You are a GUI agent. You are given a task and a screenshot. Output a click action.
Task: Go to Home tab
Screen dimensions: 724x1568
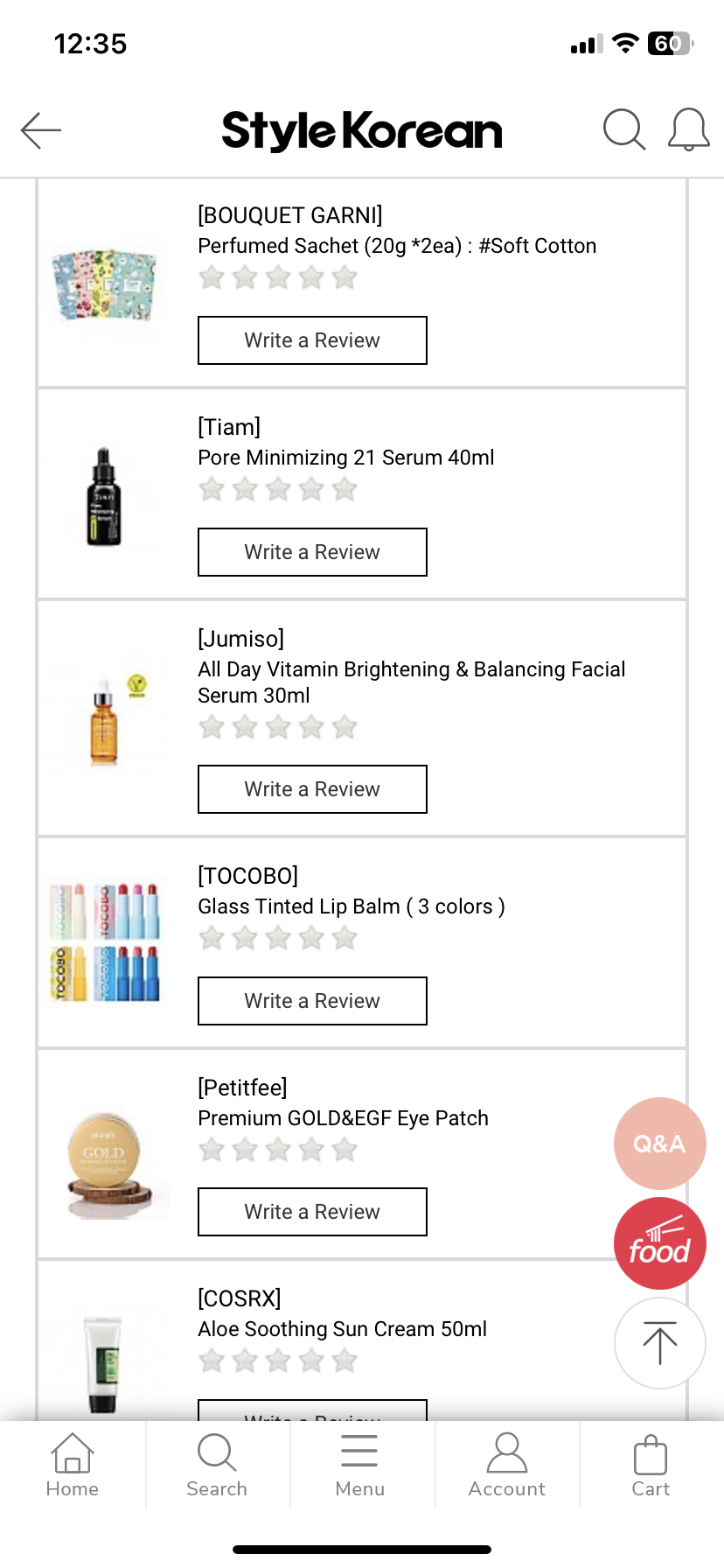click(x=73, y=1466)
